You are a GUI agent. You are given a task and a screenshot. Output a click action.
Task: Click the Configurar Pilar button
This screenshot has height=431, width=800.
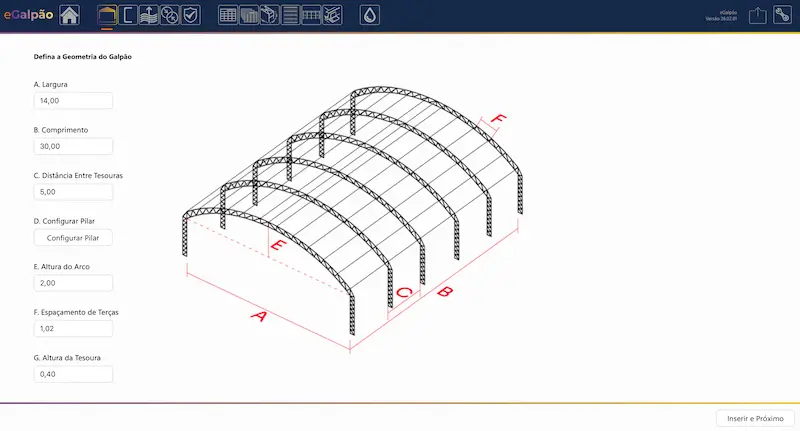73,238
